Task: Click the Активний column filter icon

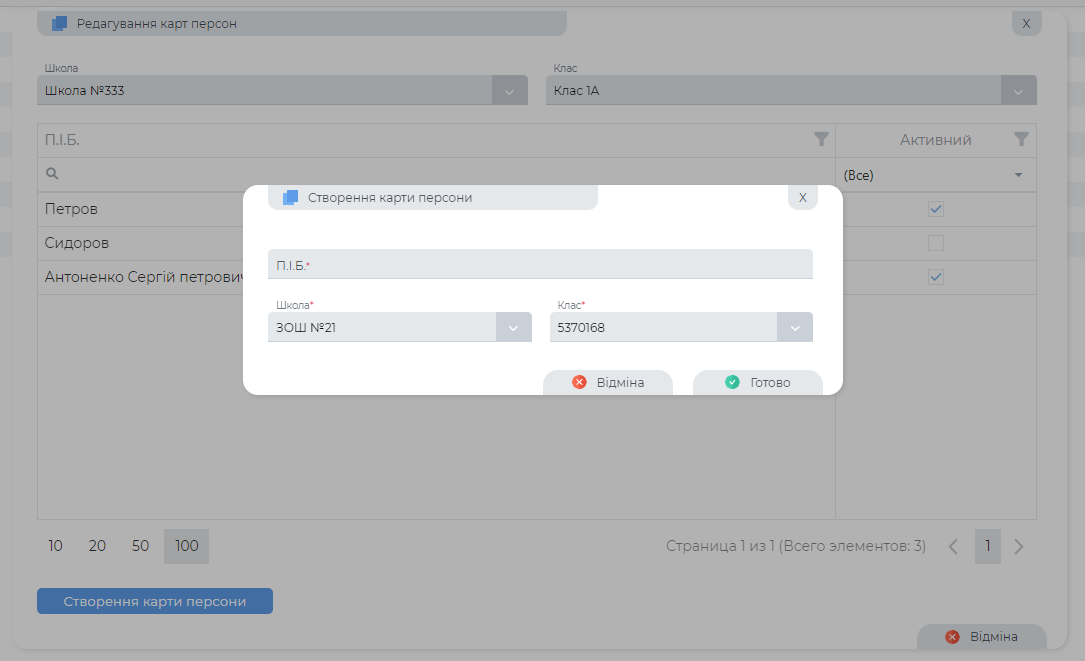Action: pos(1021,140)
